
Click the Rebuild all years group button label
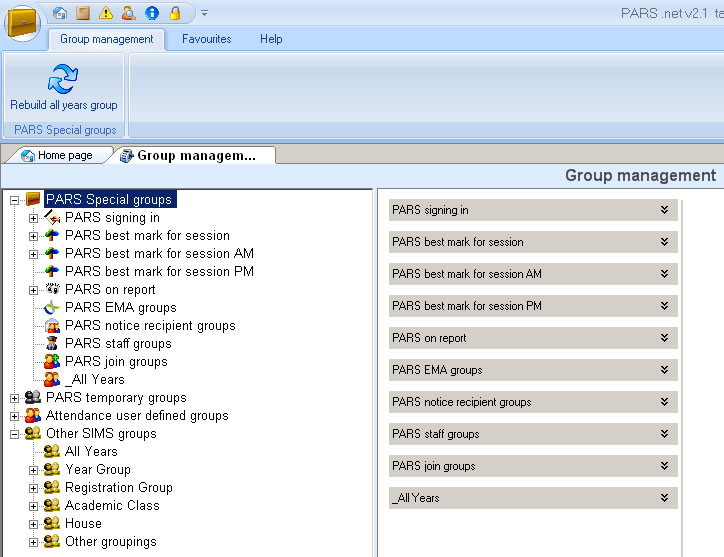64,105
